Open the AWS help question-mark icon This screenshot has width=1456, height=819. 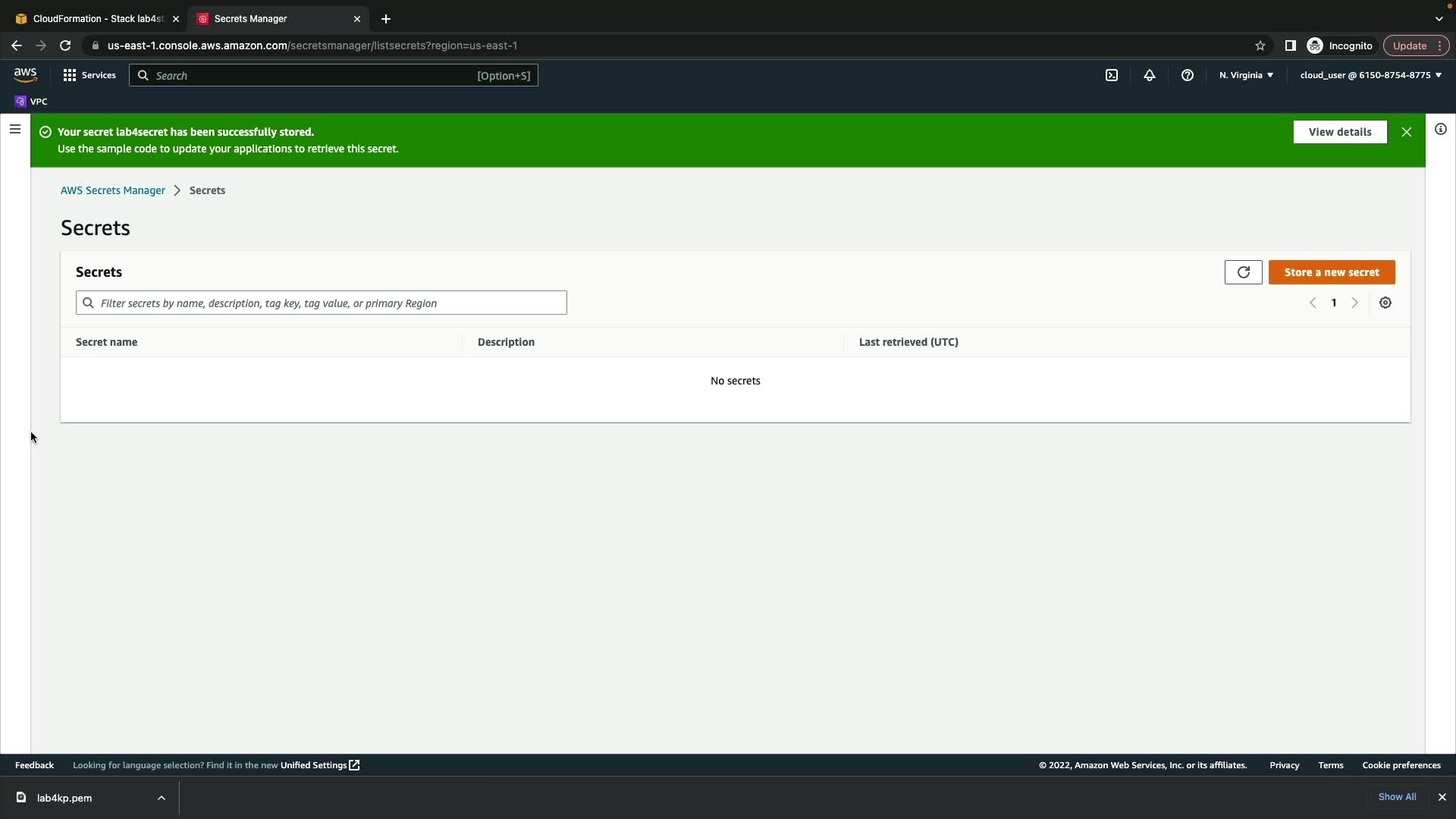point(1188,75)
